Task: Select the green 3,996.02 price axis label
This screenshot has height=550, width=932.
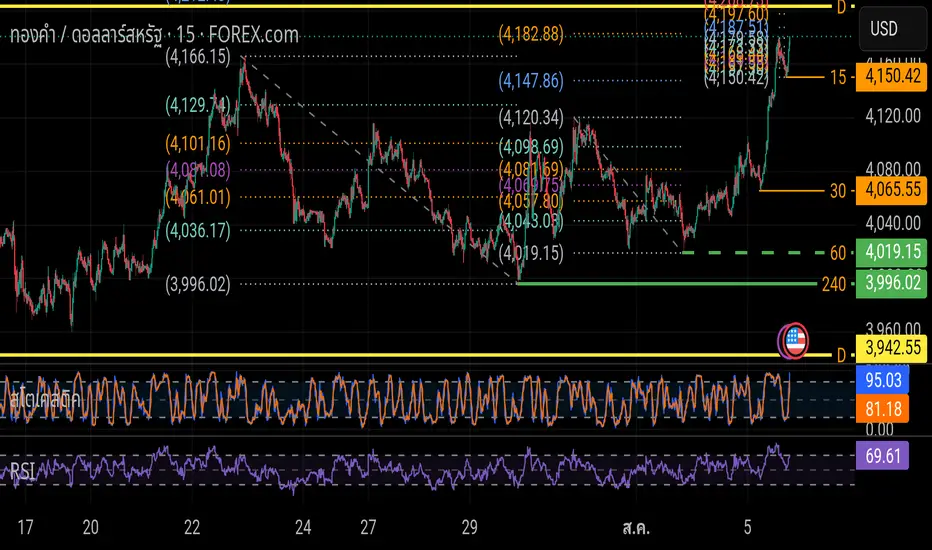Action: click(892, 283)
